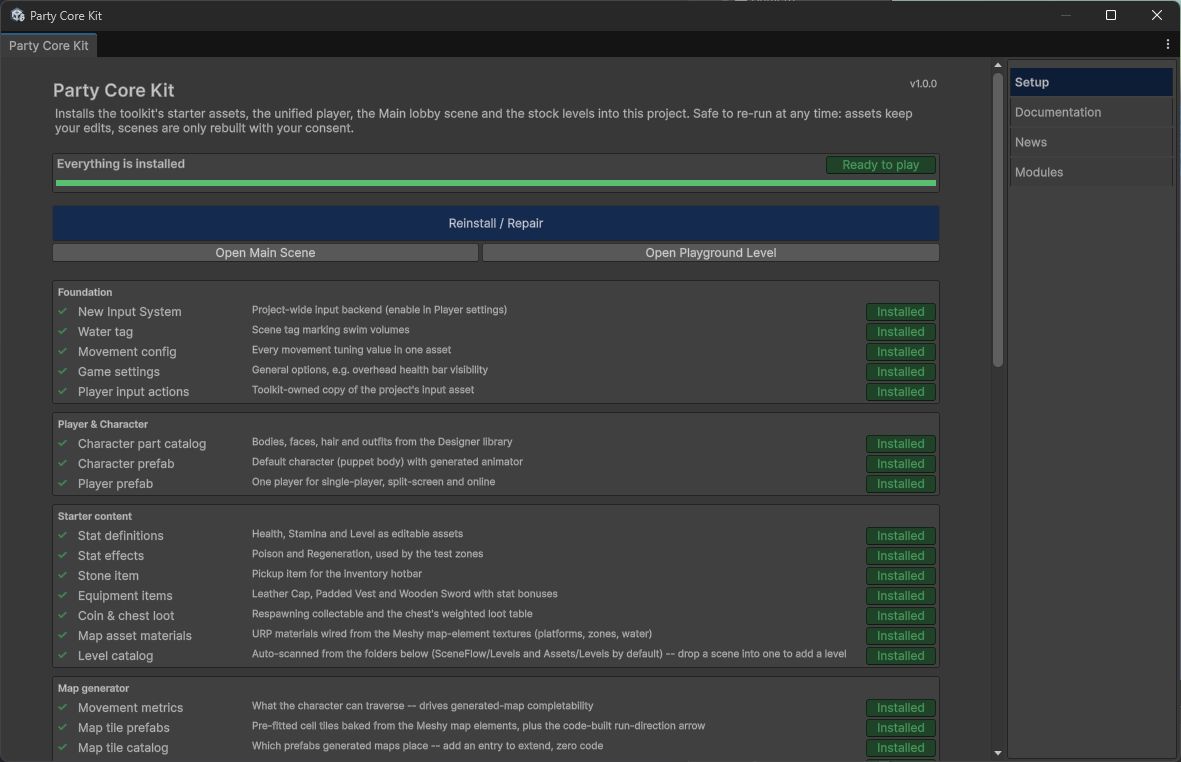This screenshot has width=1181, height=762.
Task: Click checkmark icon beside New Input System
Action: (63, 311)
